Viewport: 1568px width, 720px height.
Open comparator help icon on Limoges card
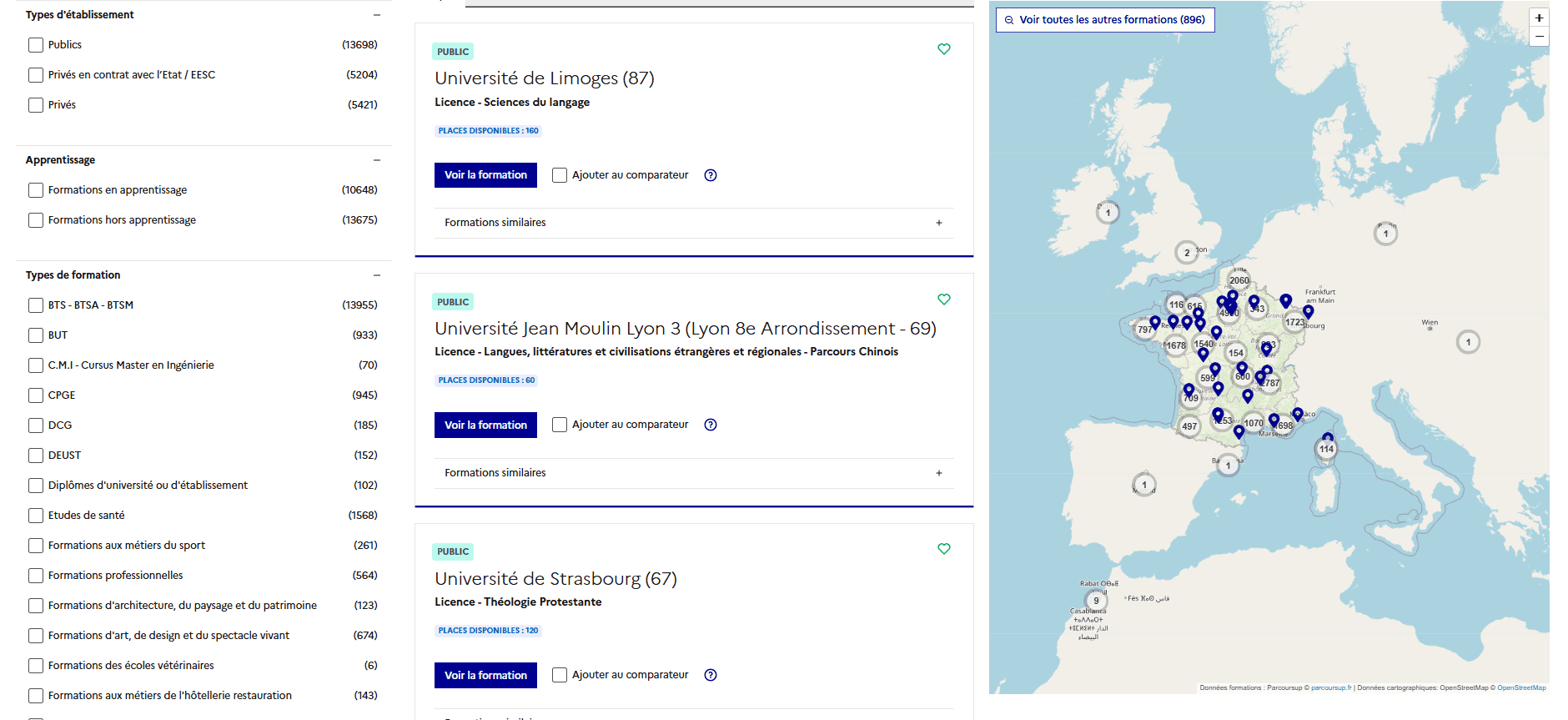[711, 175]
